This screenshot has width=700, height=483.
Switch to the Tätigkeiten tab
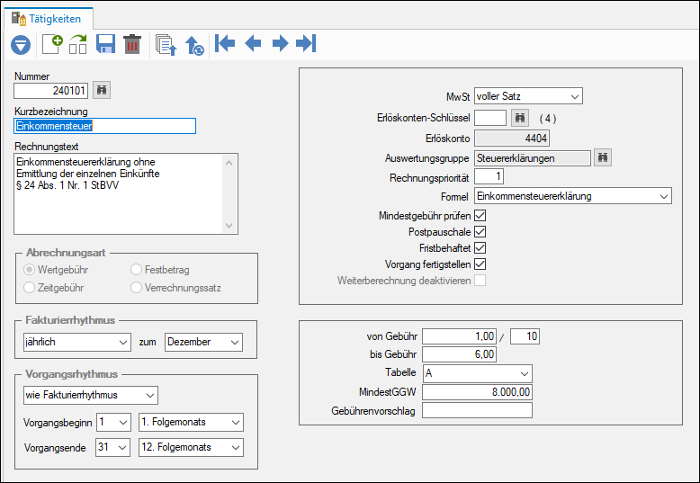coord(48,19)
